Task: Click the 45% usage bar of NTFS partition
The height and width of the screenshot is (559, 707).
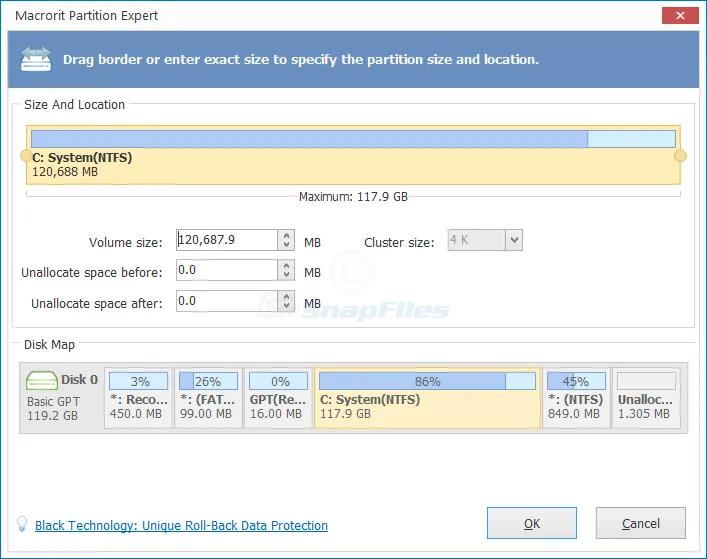Action: click(x=576, y=381)
